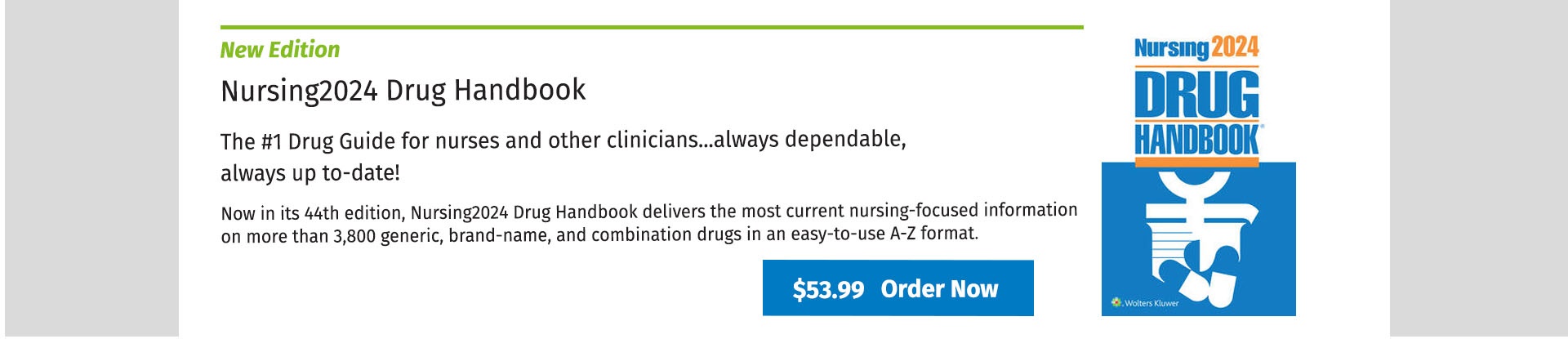Click the HANDBOOK word on the cover
The image size is (1568, 339).
1196,141
